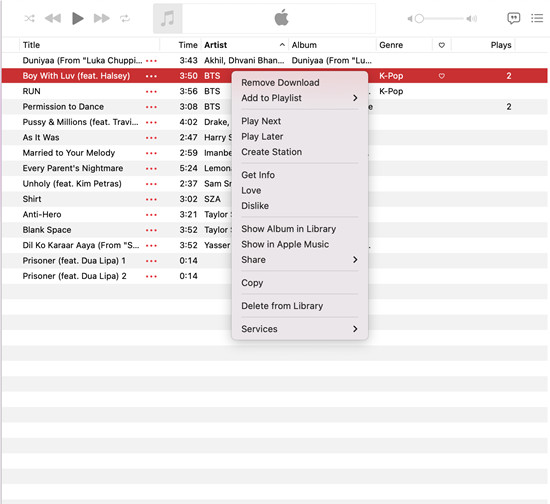Select Prisoner (feat. Dua Lipa) 2 row
Screen dimensions: 550x504
(x=274, y=276)
